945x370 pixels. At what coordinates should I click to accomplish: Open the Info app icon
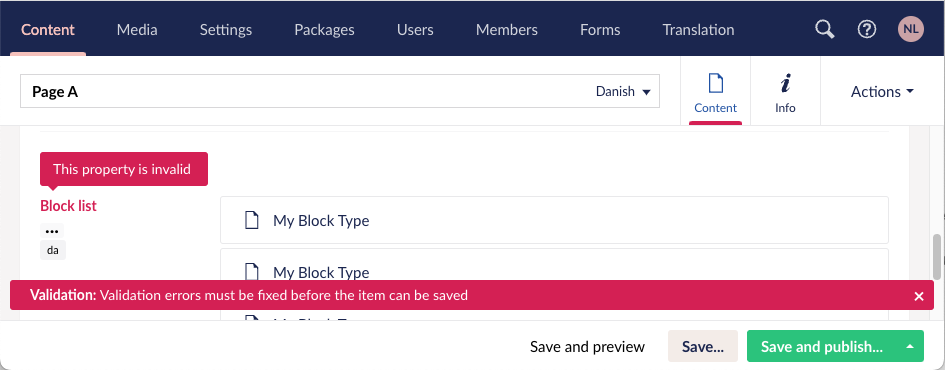(x=785, y=84)
